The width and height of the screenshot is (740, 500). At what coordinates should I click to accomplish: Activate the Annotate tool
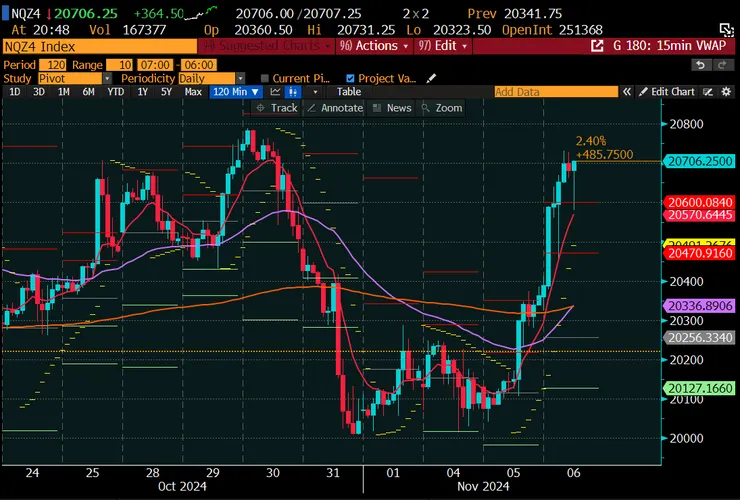pos(335,108)
